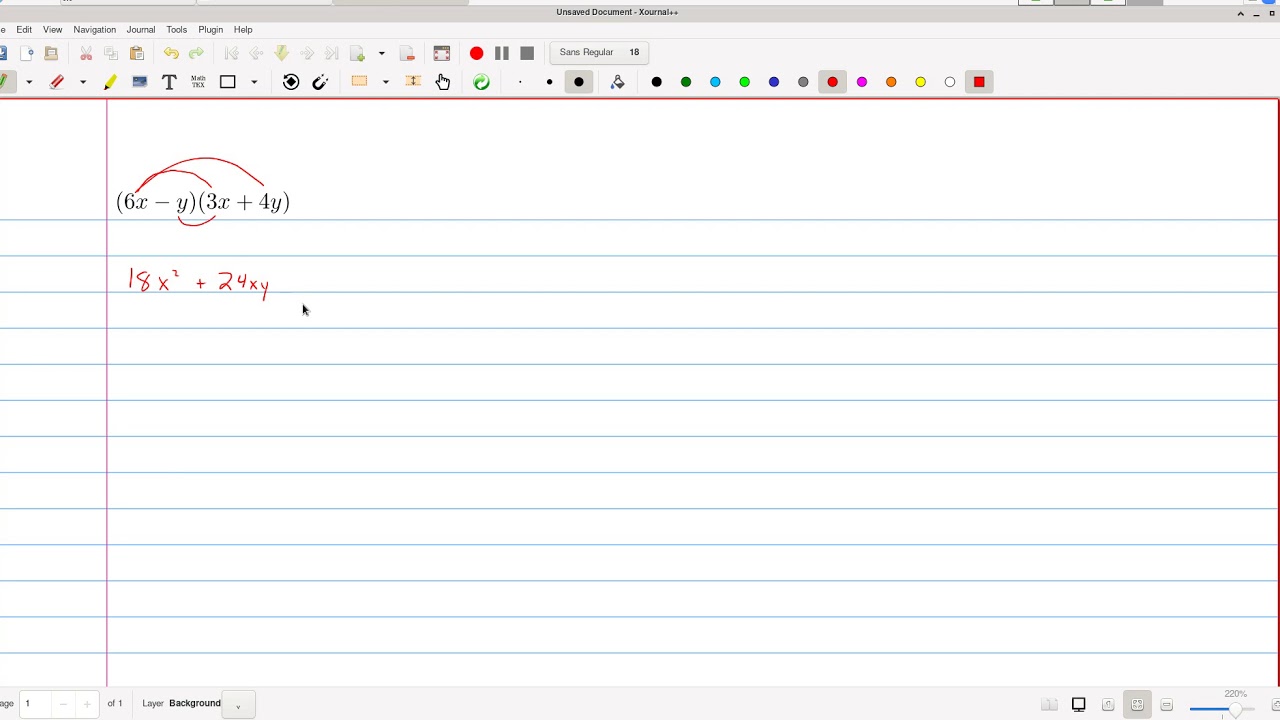Insert a new page after the current one
This screenshot has width=1280, height=720.
357,53
